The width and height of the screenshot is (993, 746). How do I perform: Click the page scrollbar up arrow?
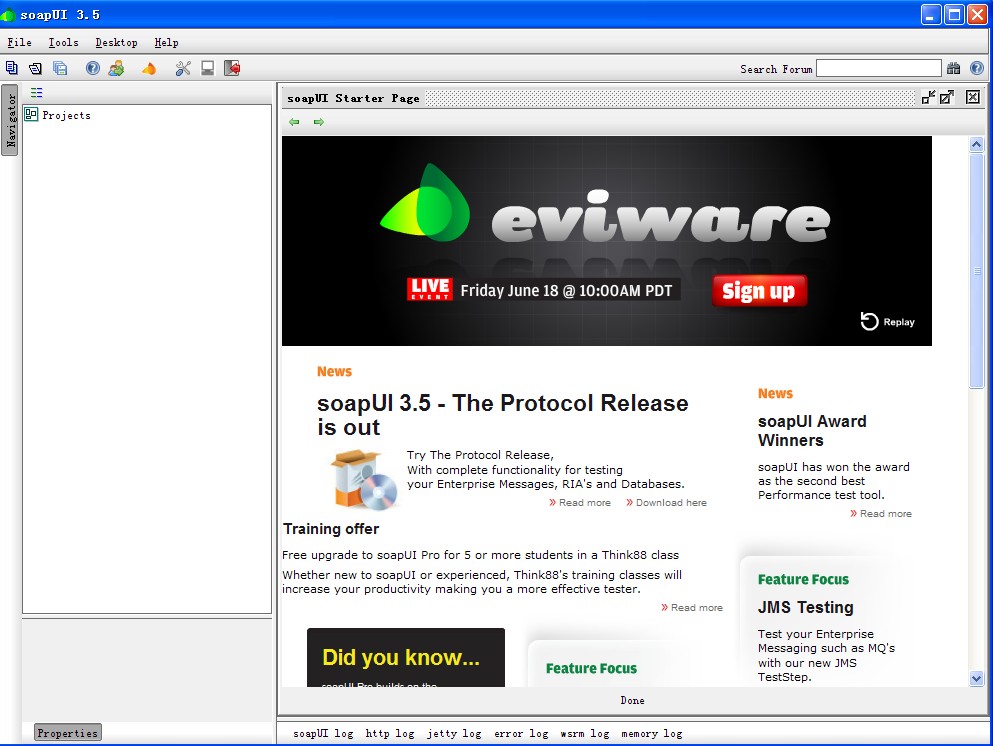coord(976,144)
